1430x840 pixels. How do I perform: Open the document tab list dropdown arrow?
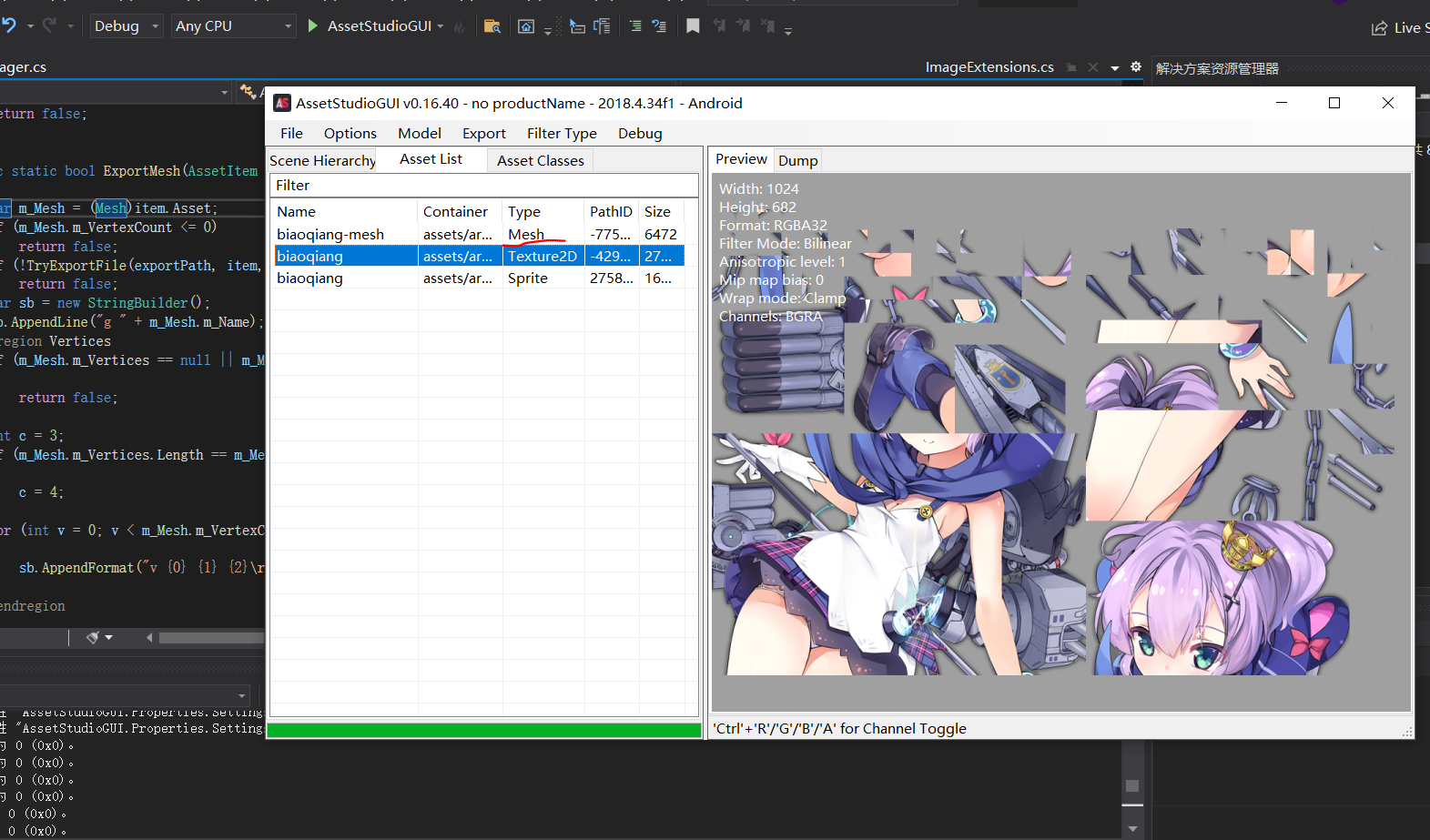[1115, 68]
